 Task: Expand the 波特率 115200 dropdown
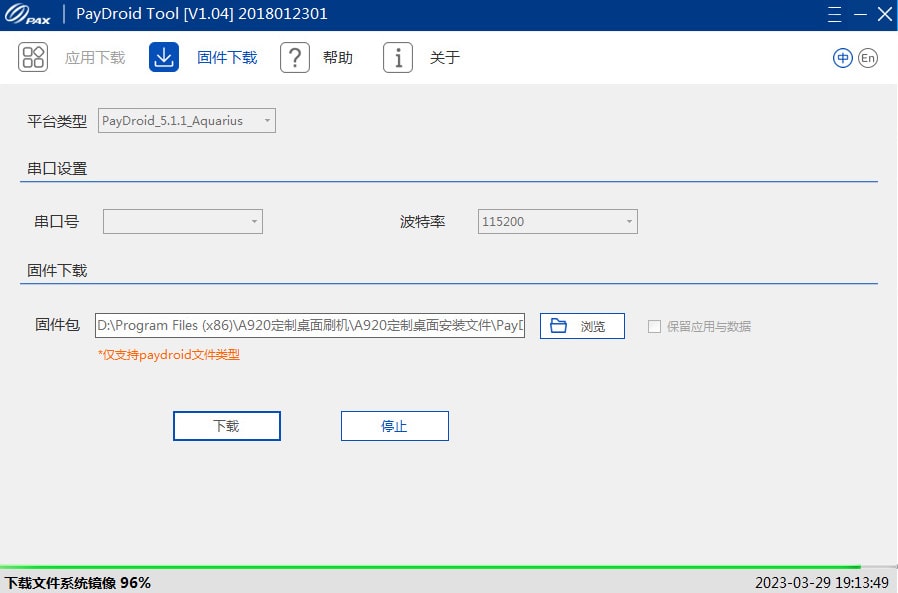tap(558, 222)
